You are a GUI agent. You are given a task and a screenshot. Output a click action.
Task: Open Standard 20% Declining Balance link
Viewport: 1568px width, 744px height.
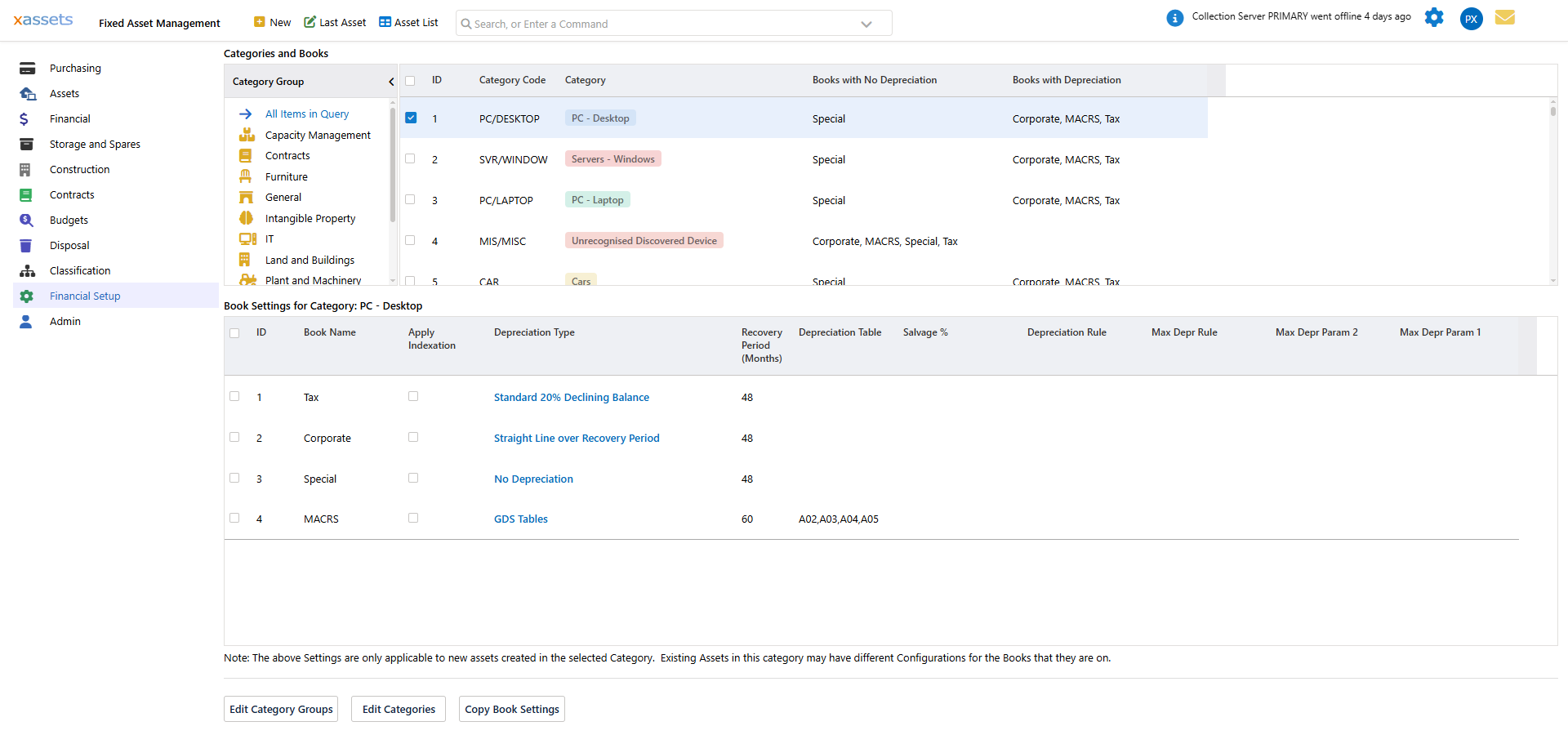(572, 398)
